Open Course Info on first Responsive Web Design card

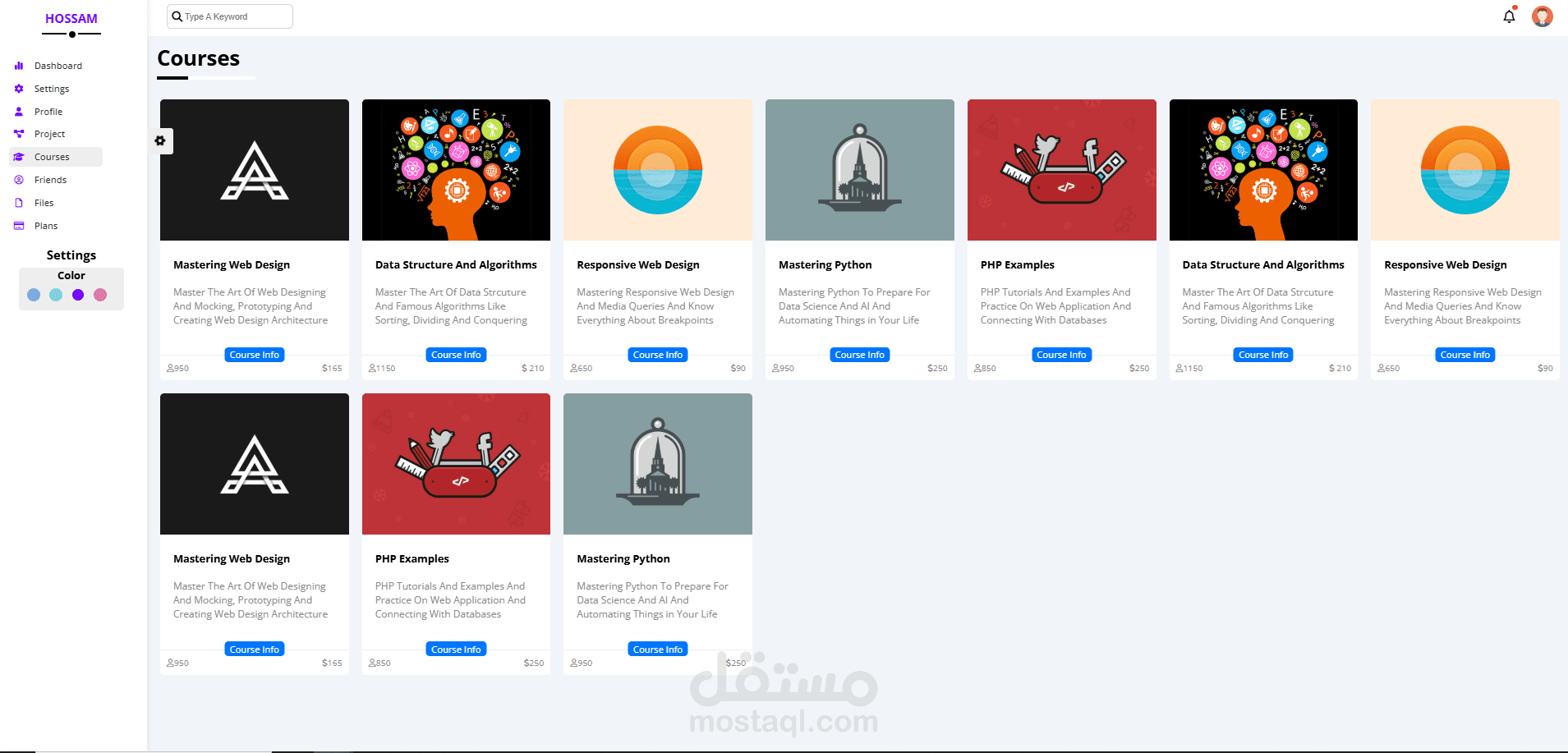[x=658, y=355]
